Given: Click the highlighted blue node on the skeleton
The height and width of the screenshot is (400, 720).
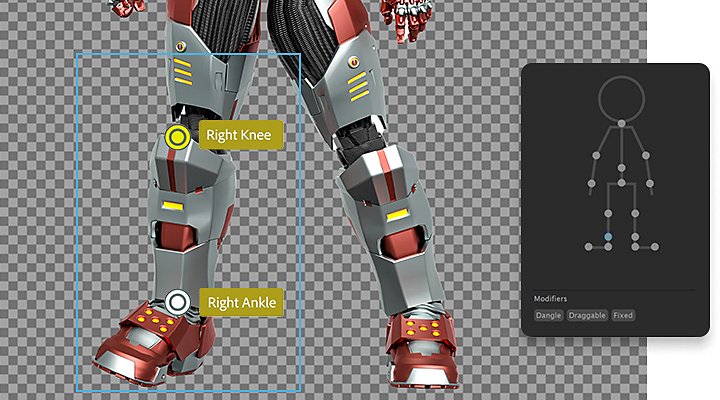Looking at the screenshot, I should pos(608,237).
